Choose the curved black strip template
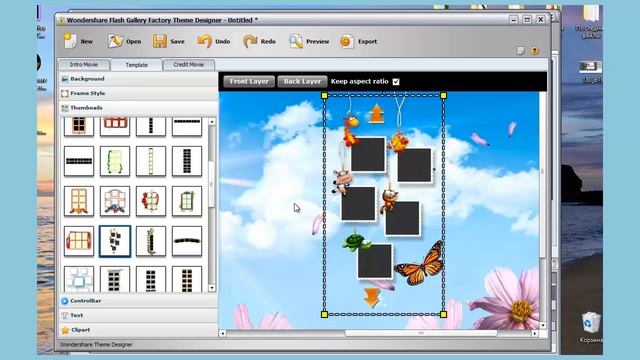Screen dimensions: 640x360 [x=187, y=241]
